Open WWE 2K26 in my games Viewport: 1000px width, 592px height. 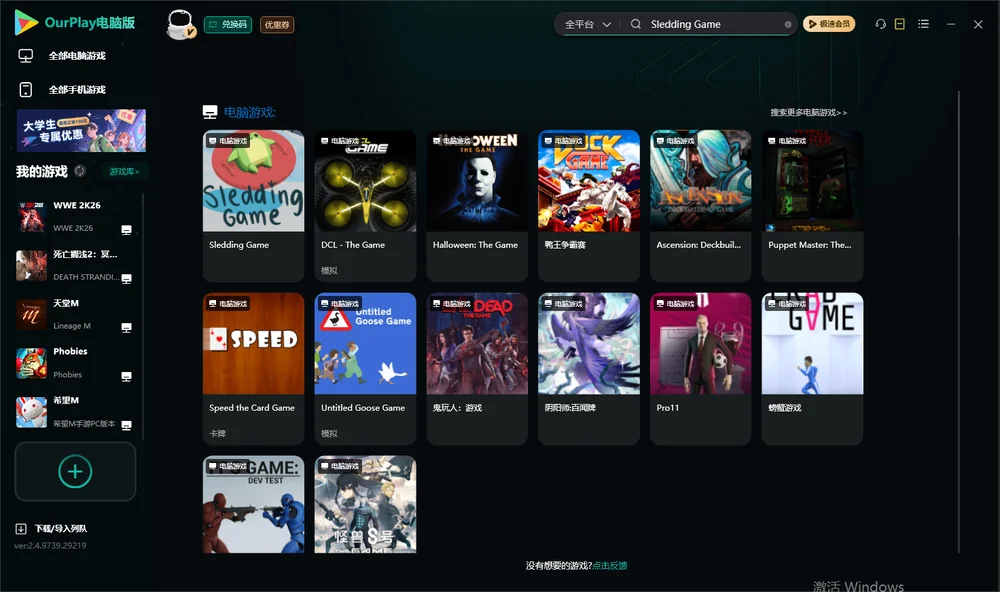75,216
